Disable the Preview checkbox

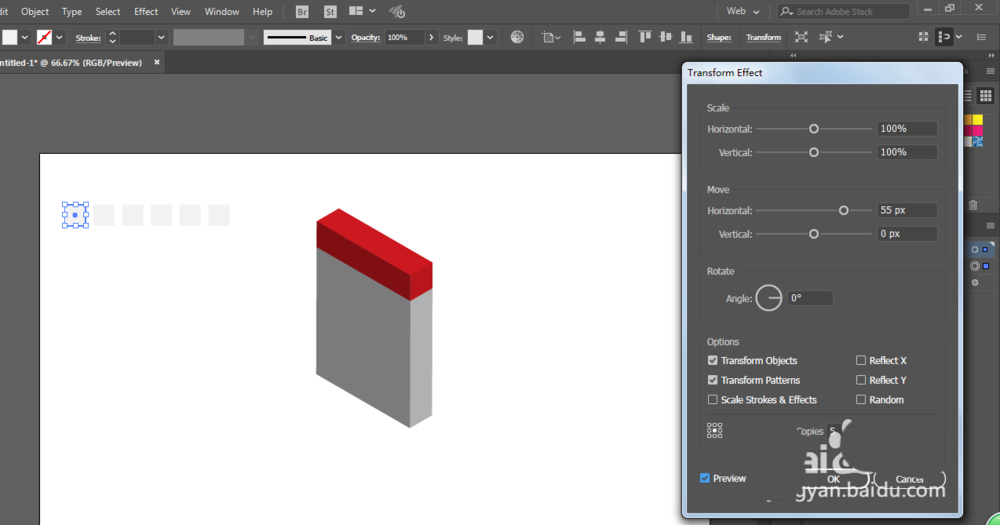click(x=705, y=479)
